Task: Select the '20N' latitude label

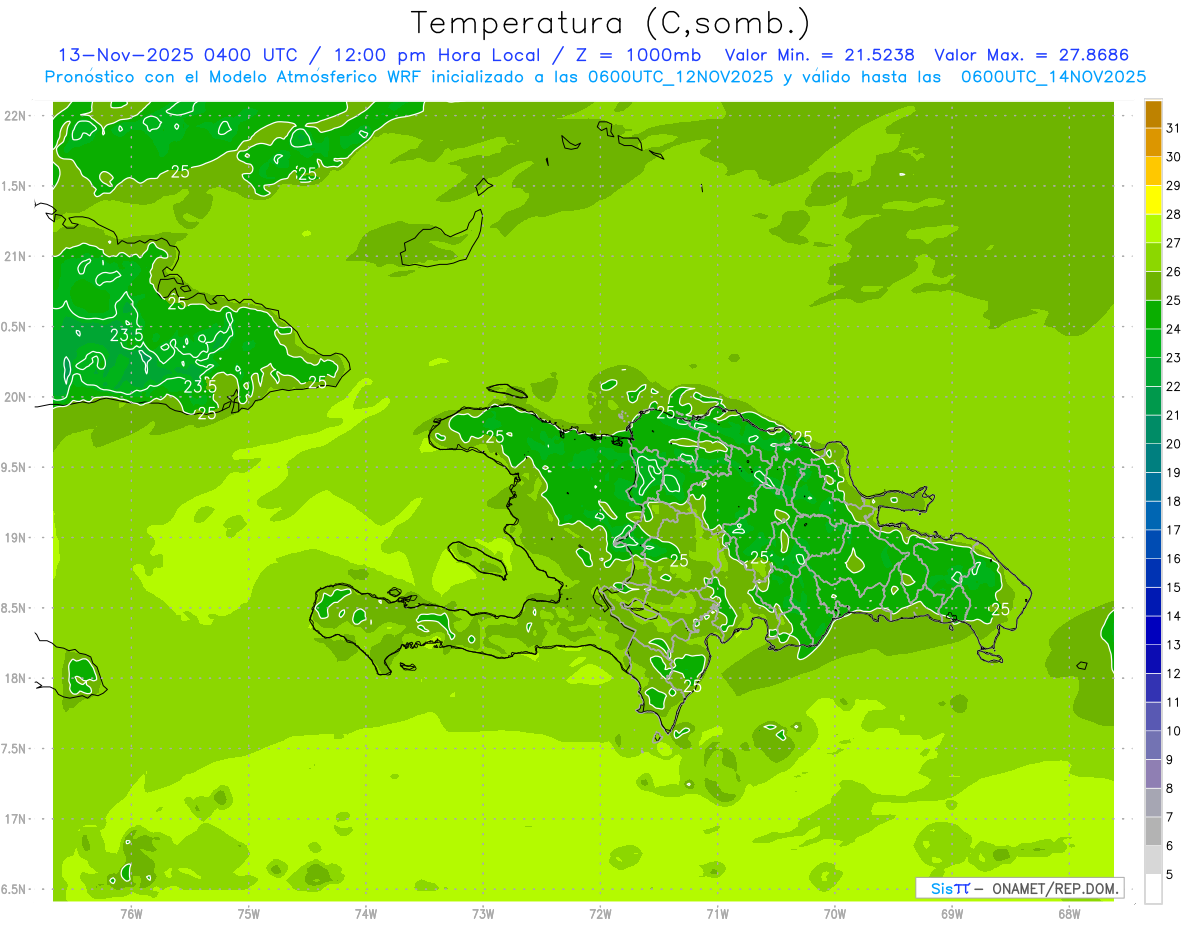Action: click(14, 397)
